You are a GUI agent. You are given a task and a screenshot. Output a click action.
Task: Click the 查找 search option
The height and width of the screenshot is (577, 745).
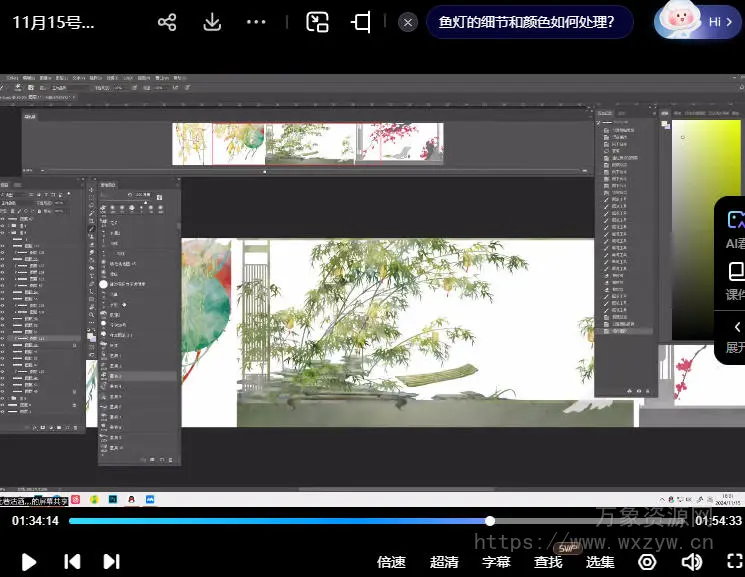point(548,562)
